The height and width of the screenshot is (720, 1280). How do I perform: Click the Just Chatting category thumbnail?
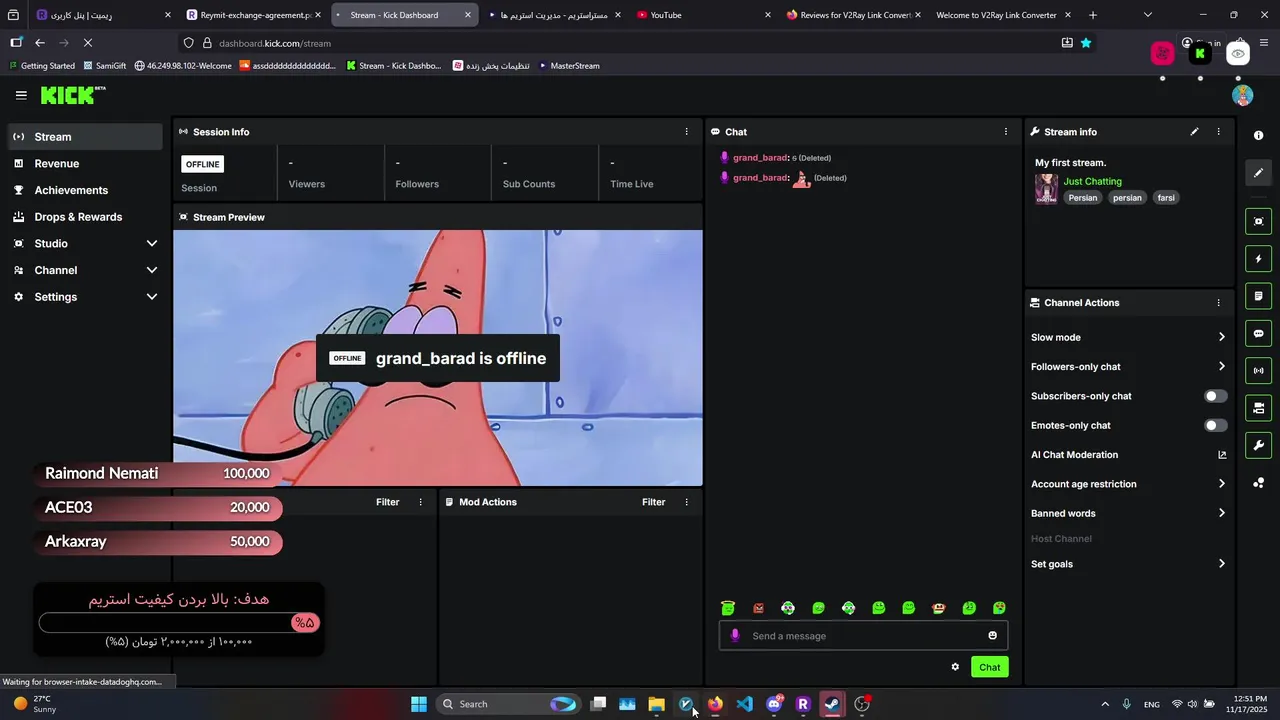coord(1046,189)
